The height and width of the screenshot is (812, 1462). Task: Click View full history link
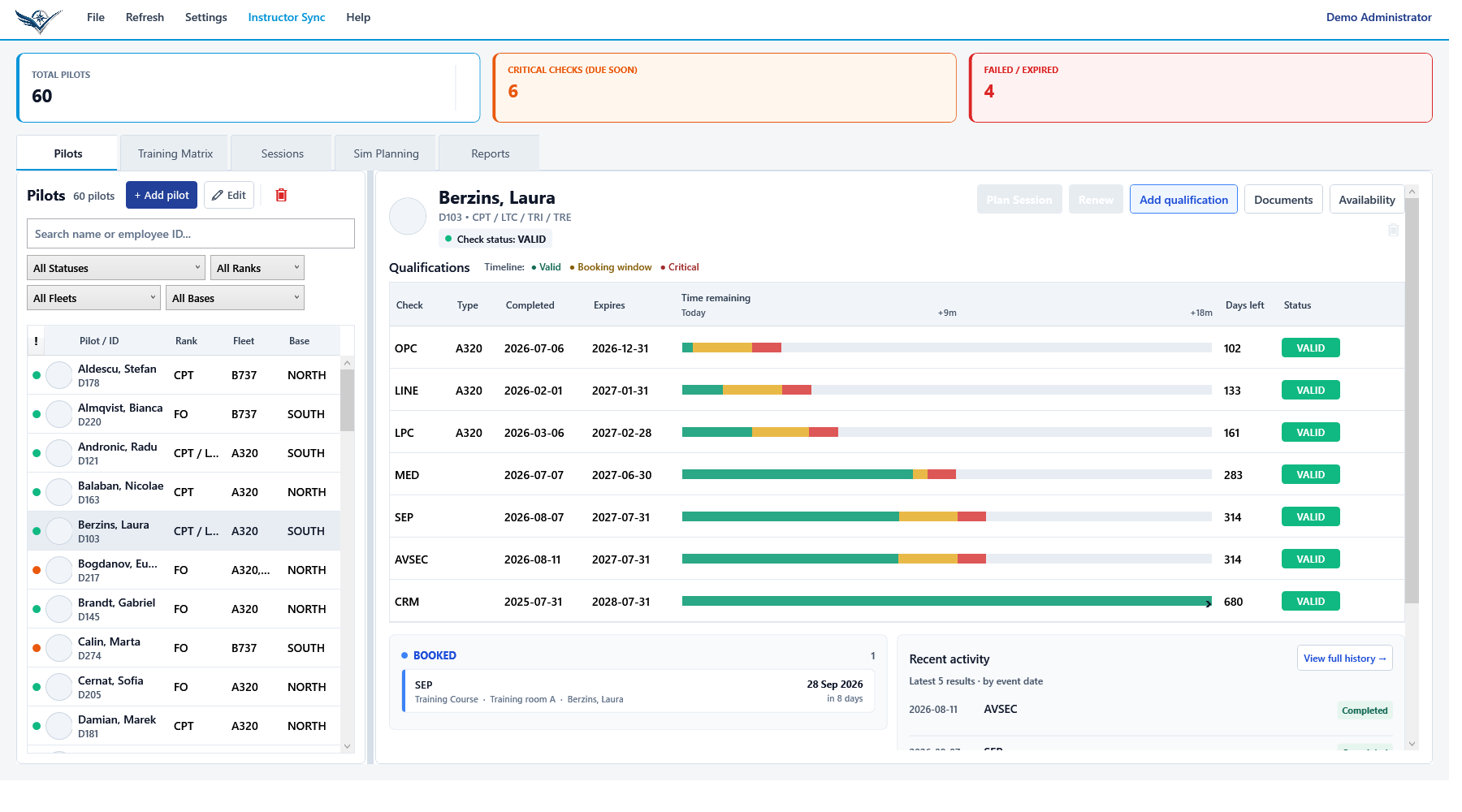point(1345,659)
